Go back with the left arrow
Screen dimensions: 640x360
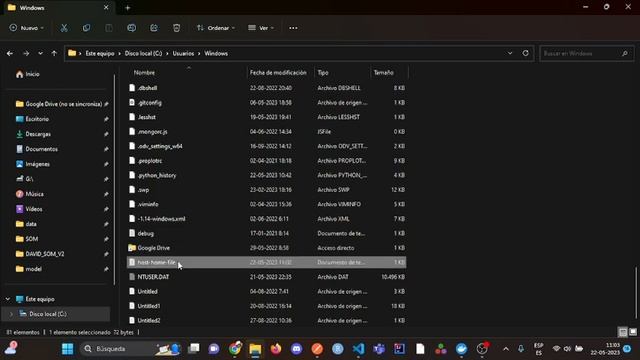coord(10,53)
